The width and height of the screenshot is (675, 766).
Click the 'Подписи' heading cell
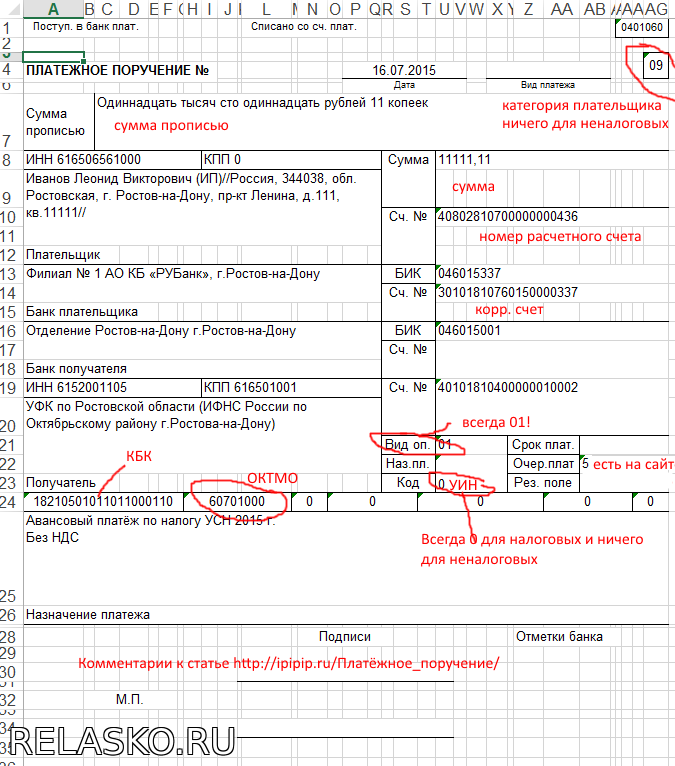(345, 637)
